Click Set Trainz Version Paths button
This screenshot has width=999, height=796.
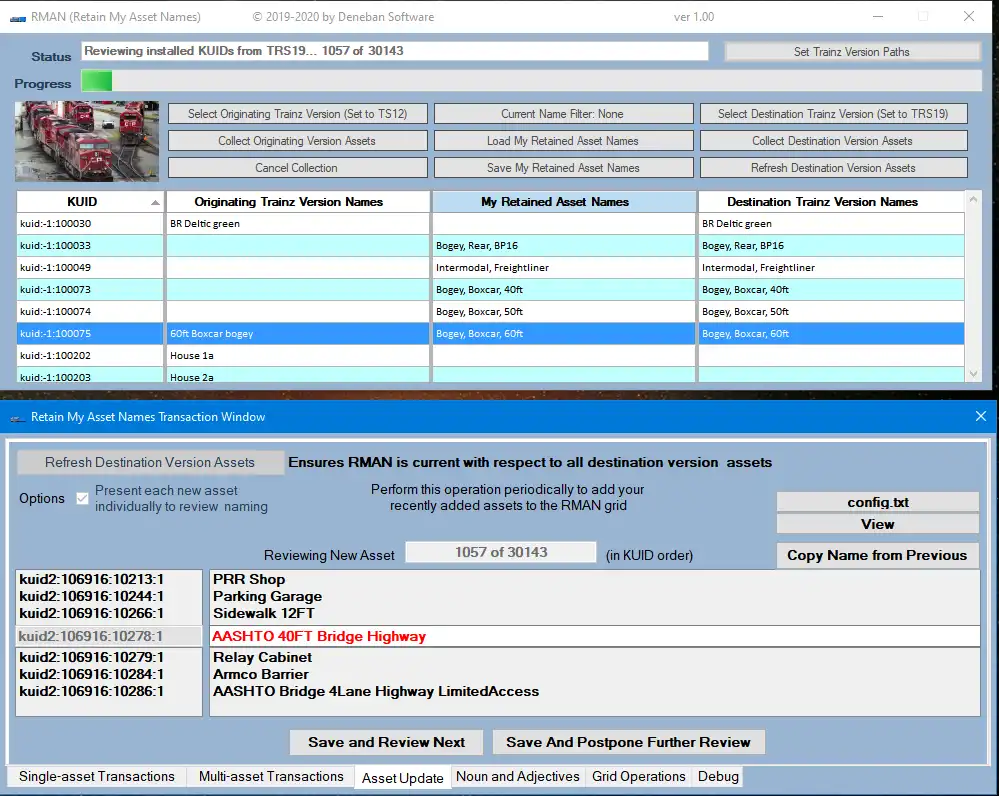click(x=852, y=52)
